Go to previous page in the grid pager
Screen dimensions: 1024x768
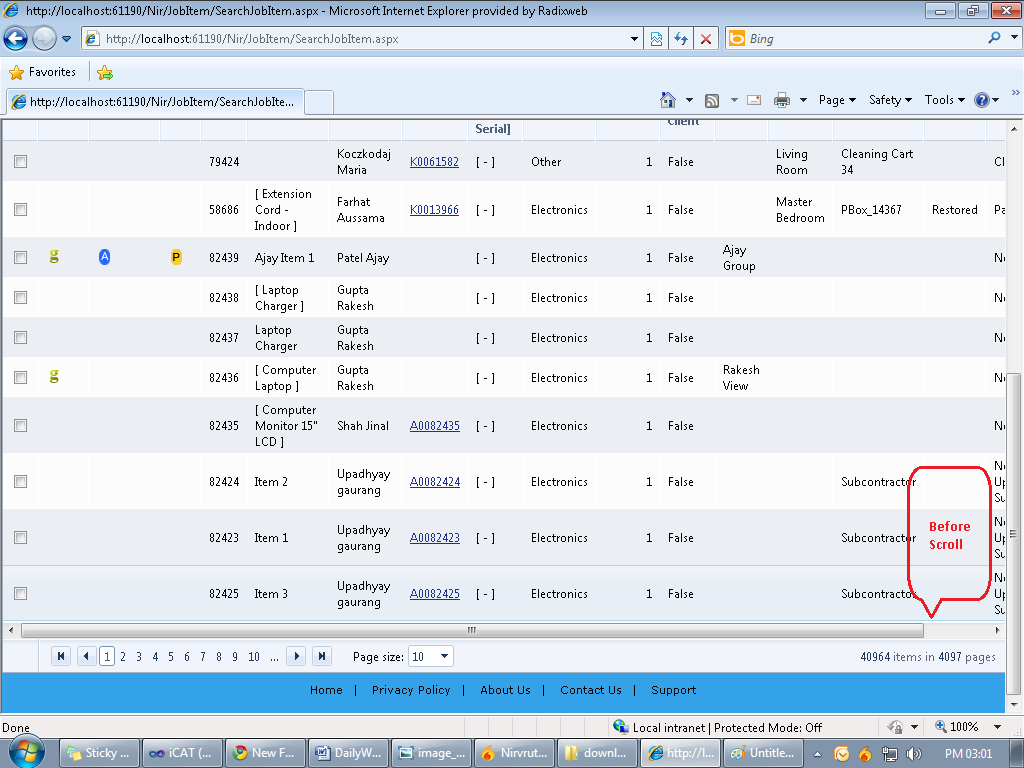pyautogui.click(x=86, y=656)
